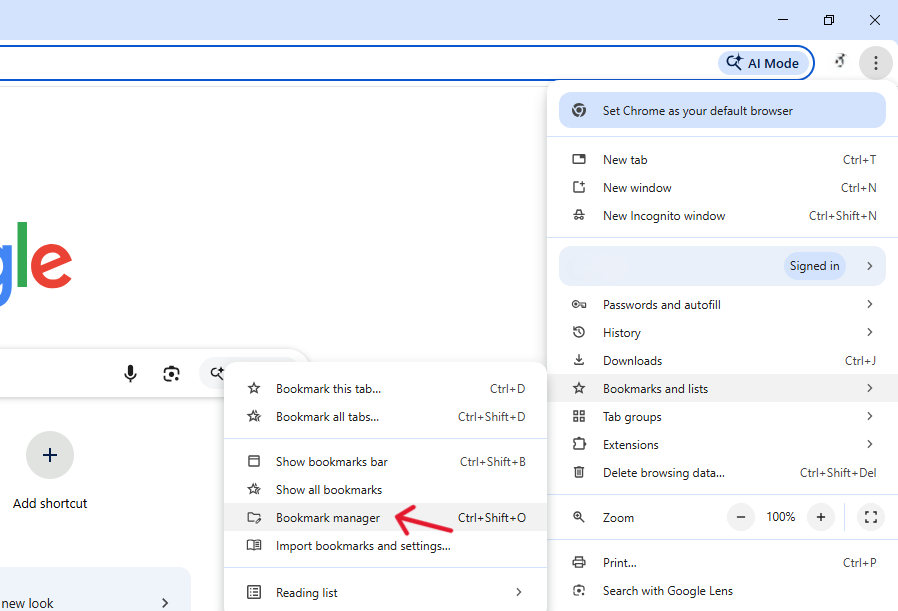
Task: Open Google Lens image search from the search bar
Action: (x=171, y=373)
